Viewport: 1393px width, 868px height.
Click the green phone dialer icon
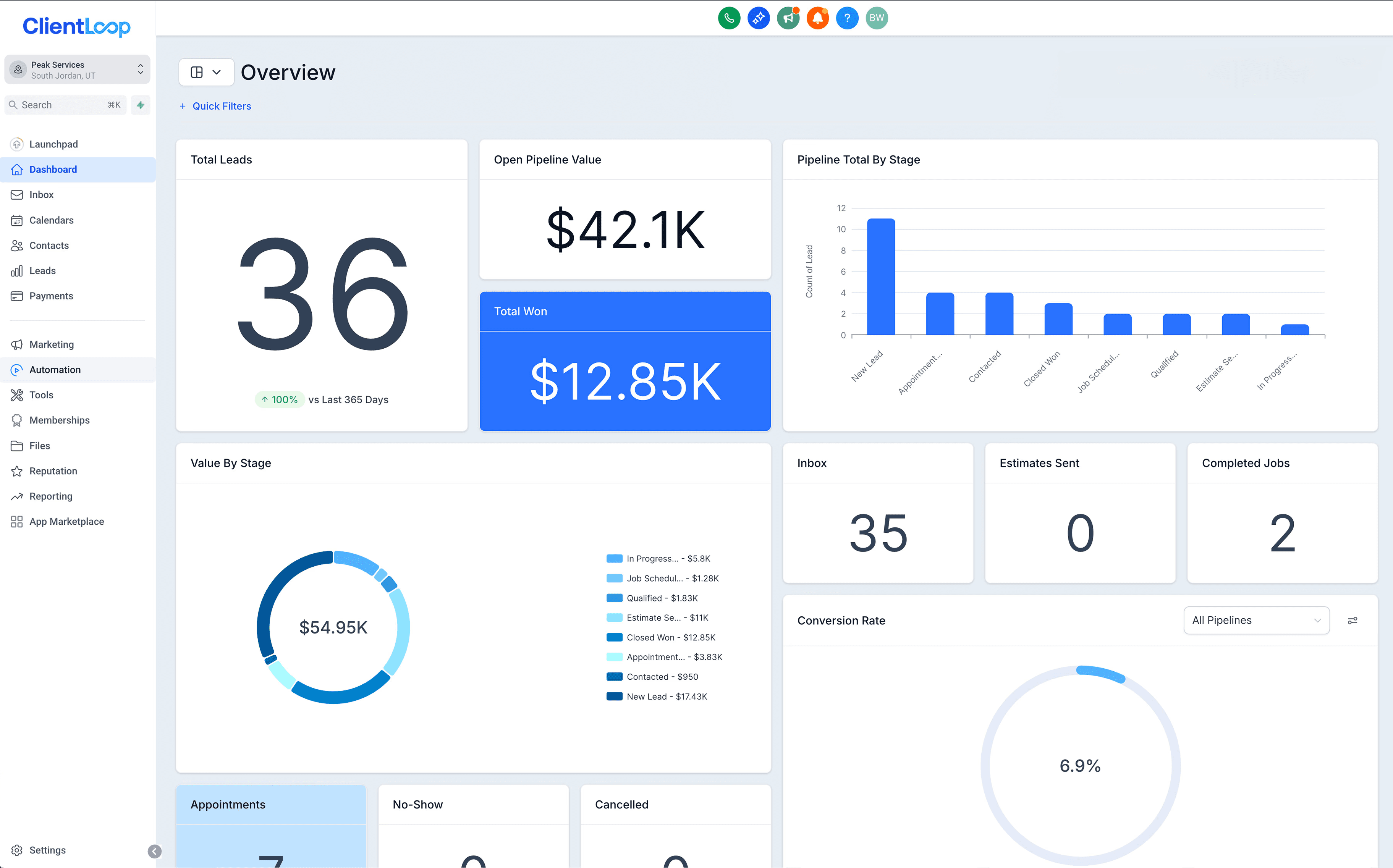click(729, 18)
